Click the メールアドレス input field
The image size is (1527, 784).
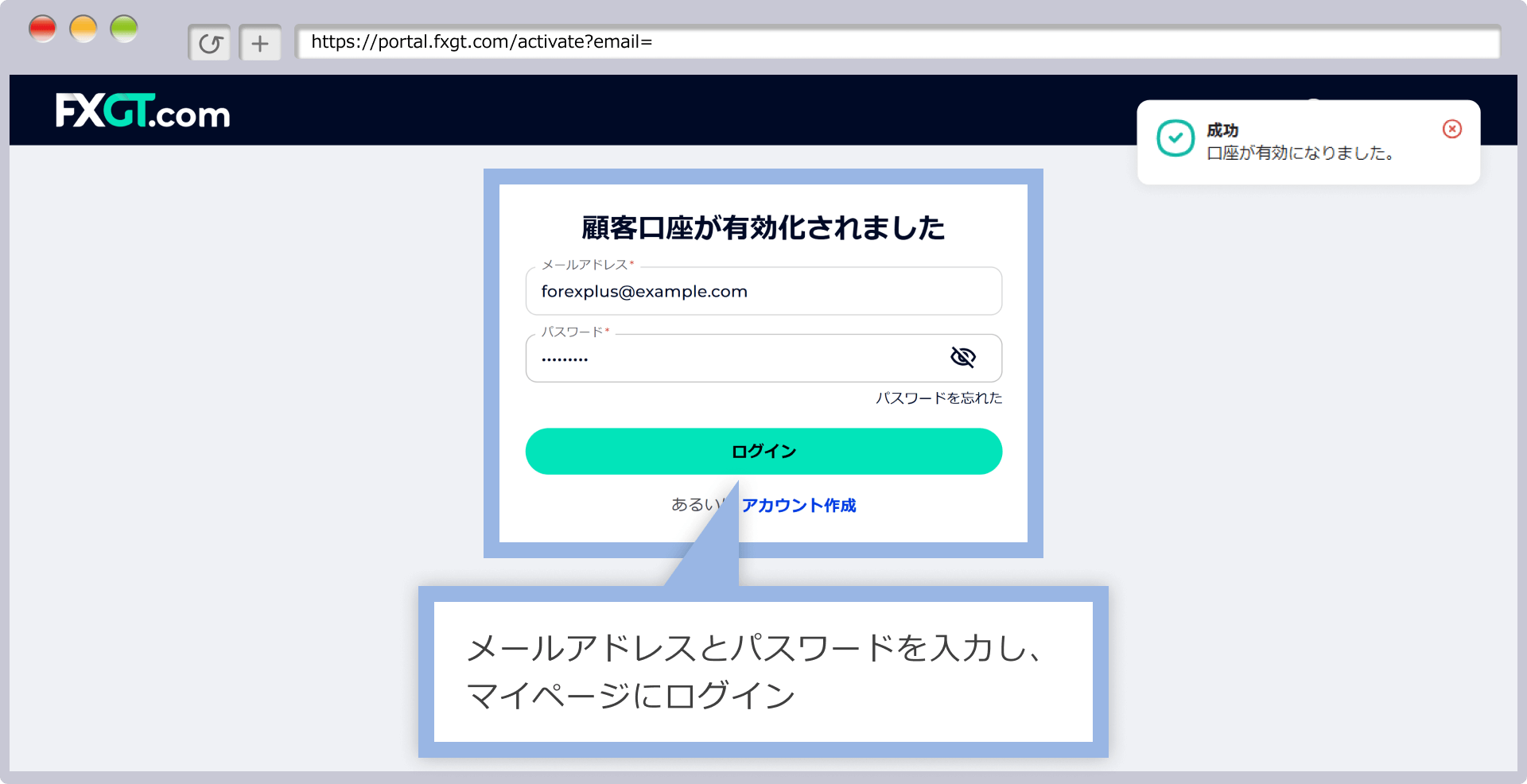[763, 291]
